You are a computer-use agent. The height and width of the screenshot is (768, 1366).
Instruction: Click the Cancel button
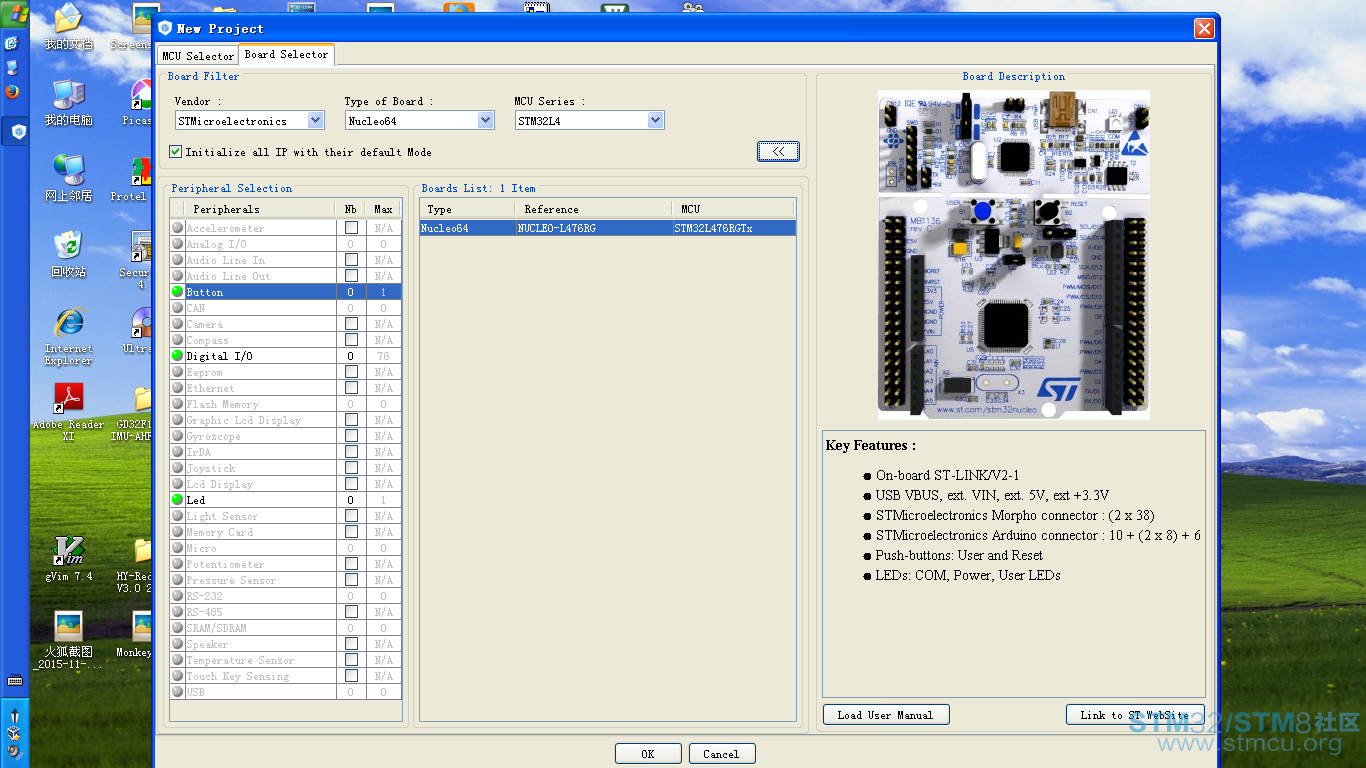coord(721,754)
